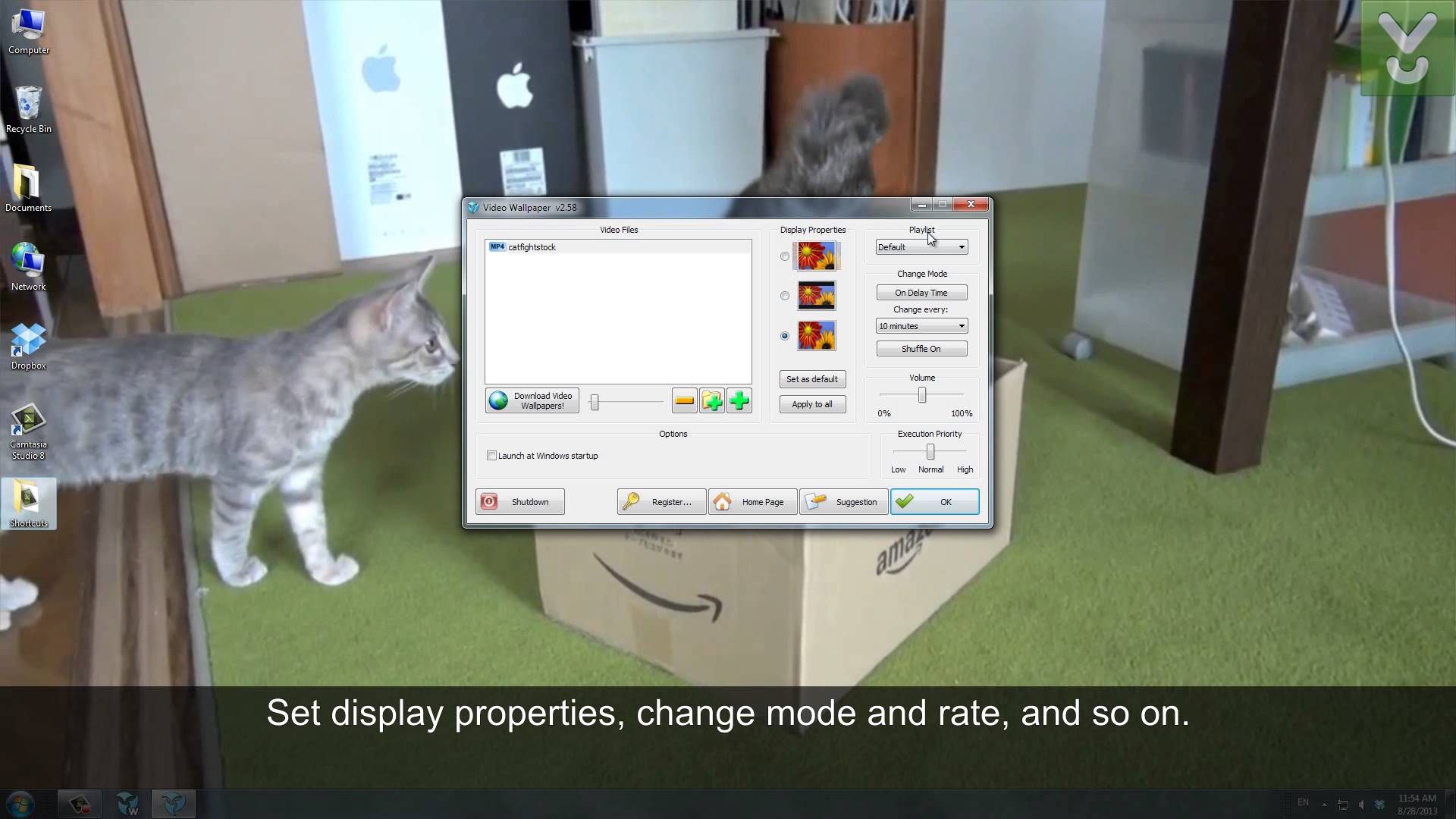Toggle Shuffle On for playlist

[x=921, y=348]
